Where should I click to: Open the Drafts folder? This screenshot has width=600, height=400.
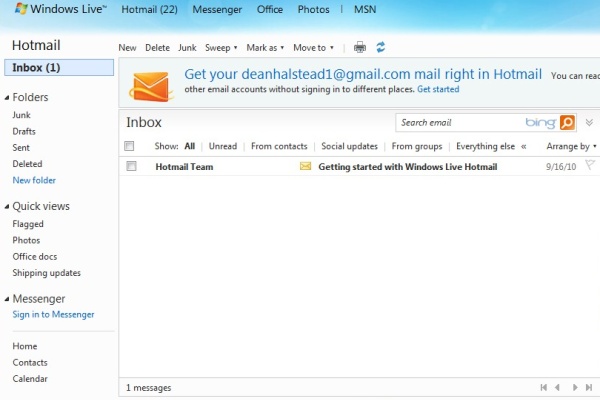click(x=24, y=131)
